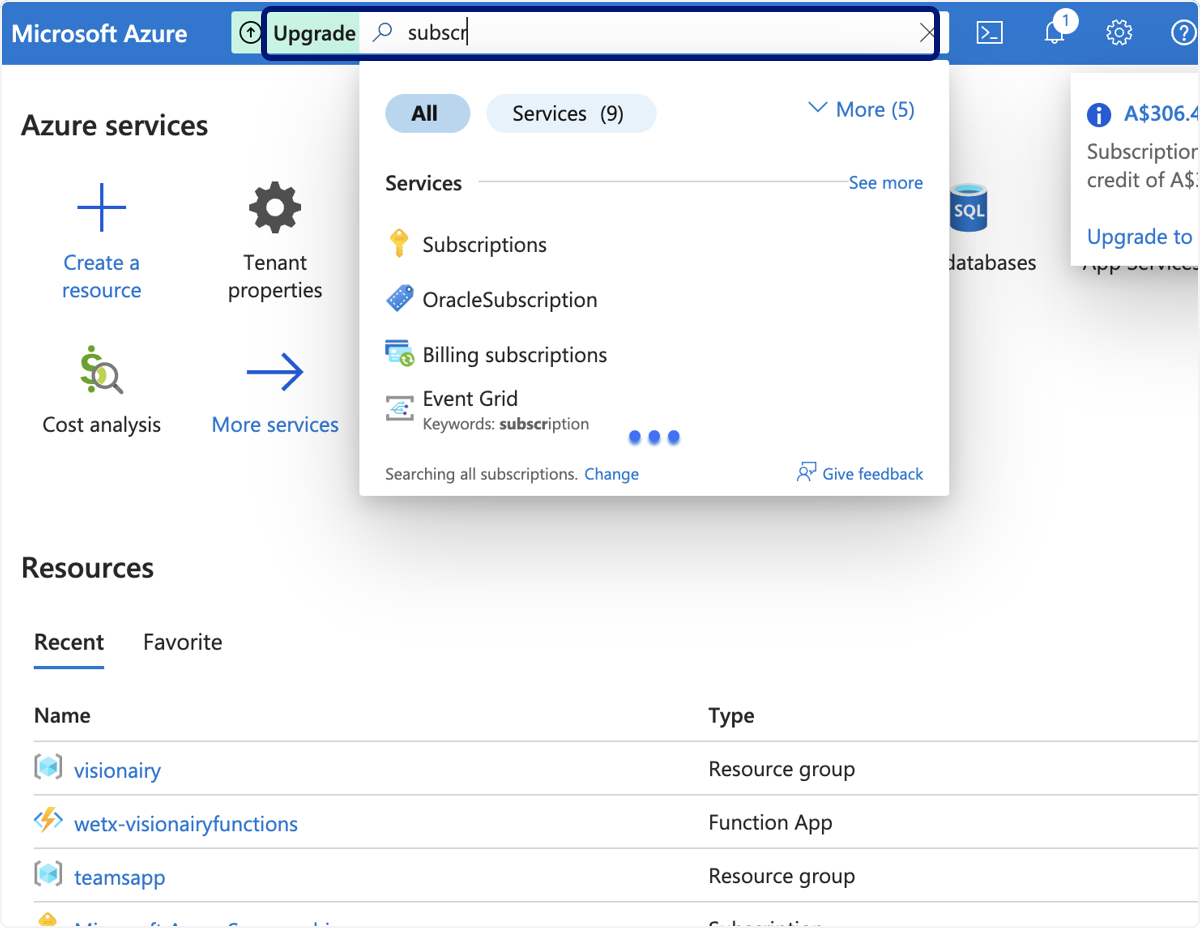This screenshot has width=1200, height=928.
Task: Open the help question mark icon
Action: [x=1183, y=33]
